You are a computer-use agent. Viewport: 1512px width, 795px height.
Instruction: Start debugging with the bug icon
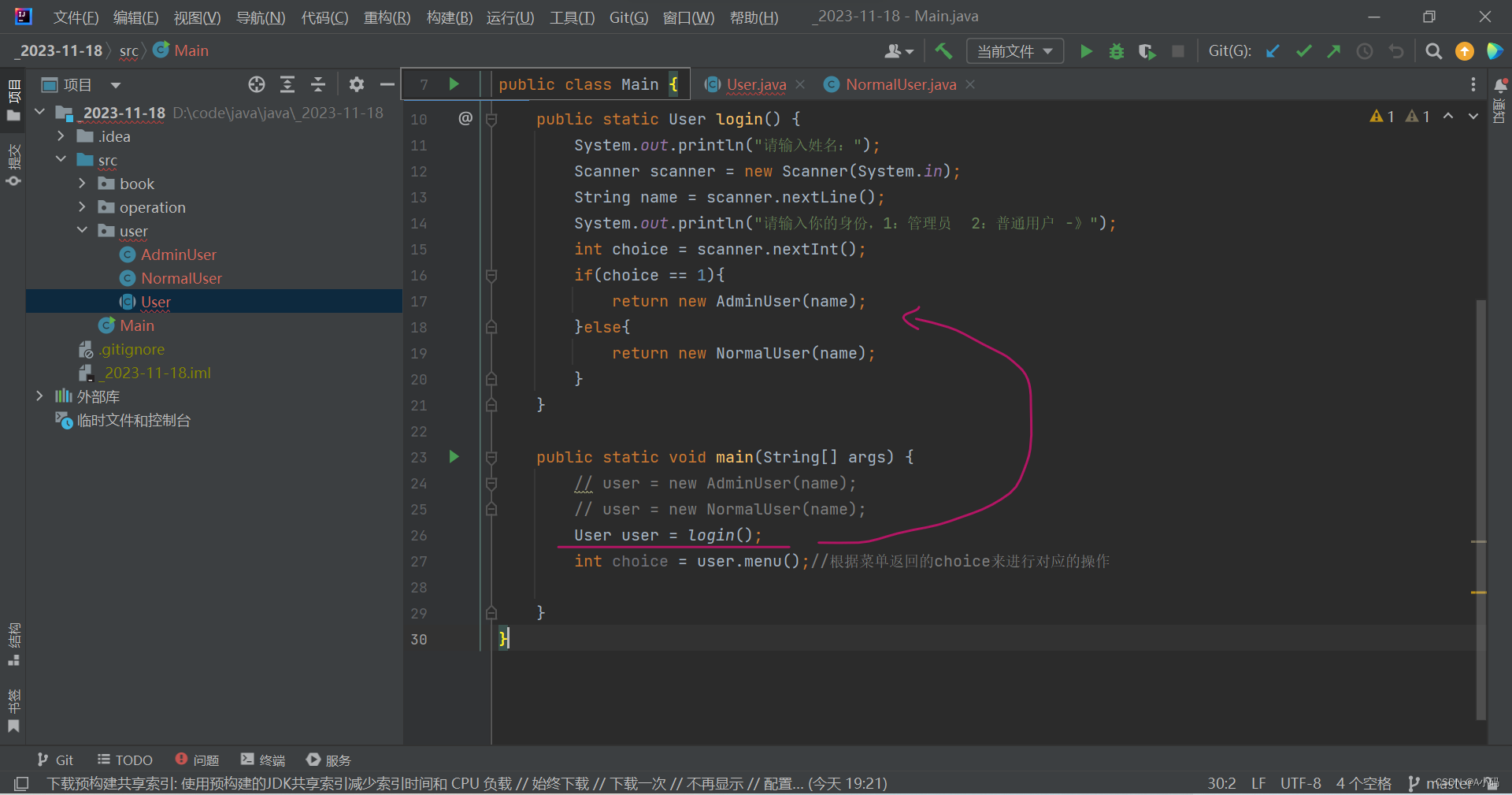click(x=1116, y=51)
